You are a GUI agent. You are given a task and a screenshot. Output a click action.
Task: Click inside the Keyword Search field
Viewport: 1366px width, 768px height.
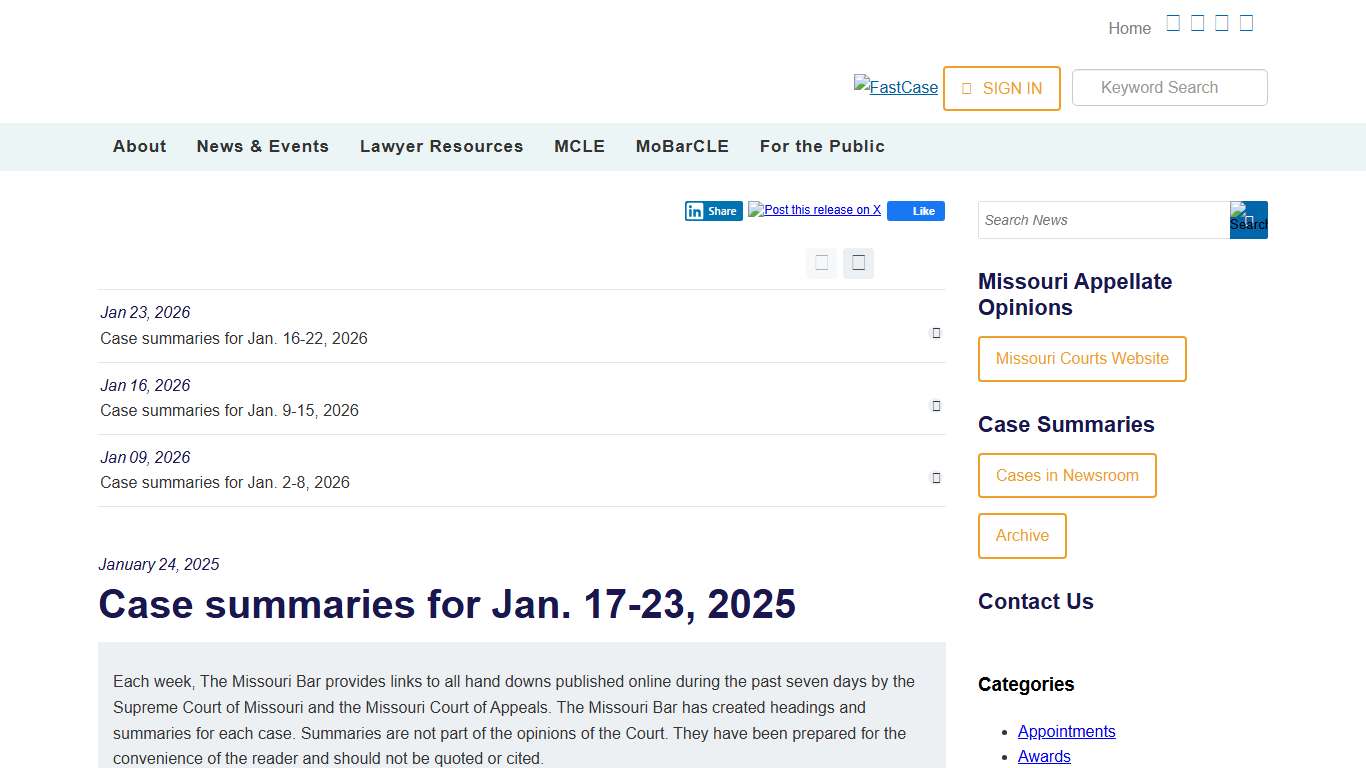(1169, 88)
